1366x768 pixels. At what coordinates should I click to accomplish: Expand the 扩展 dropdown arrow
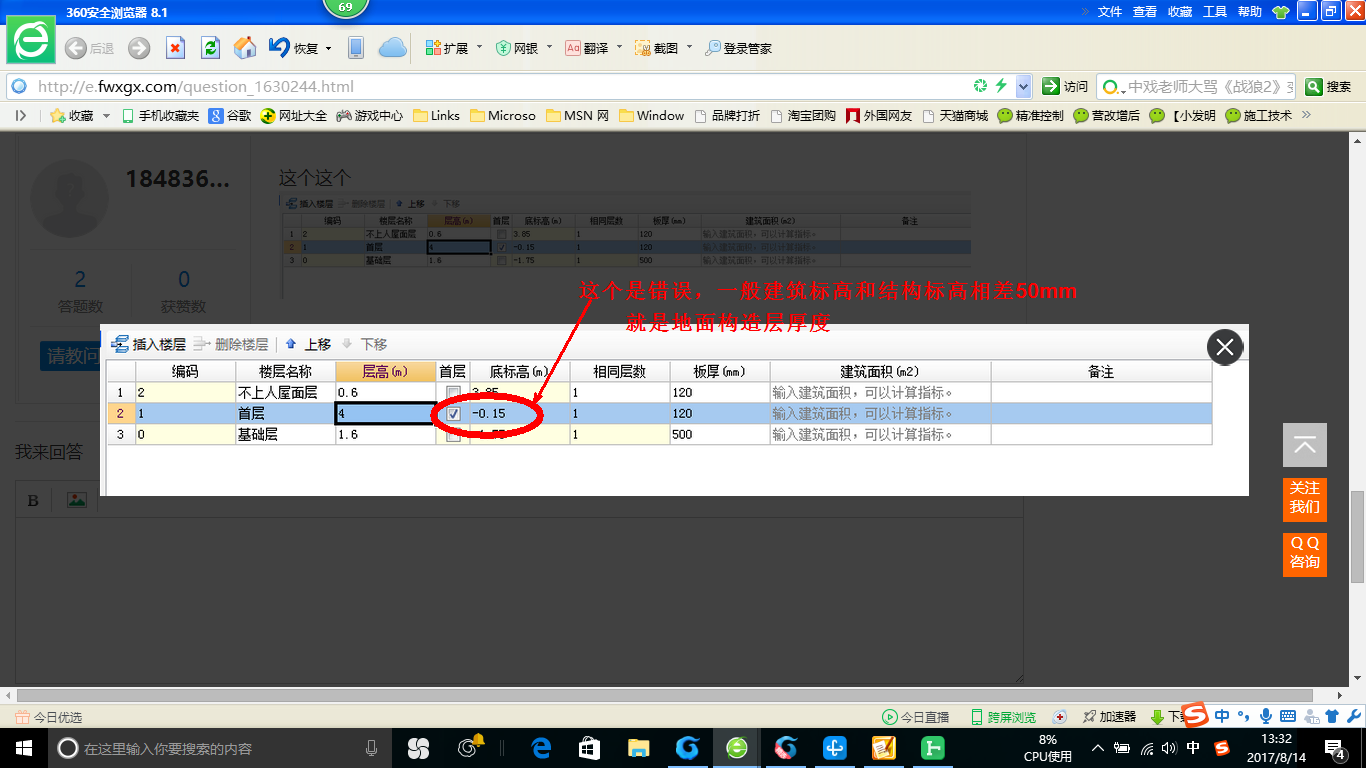479,48
